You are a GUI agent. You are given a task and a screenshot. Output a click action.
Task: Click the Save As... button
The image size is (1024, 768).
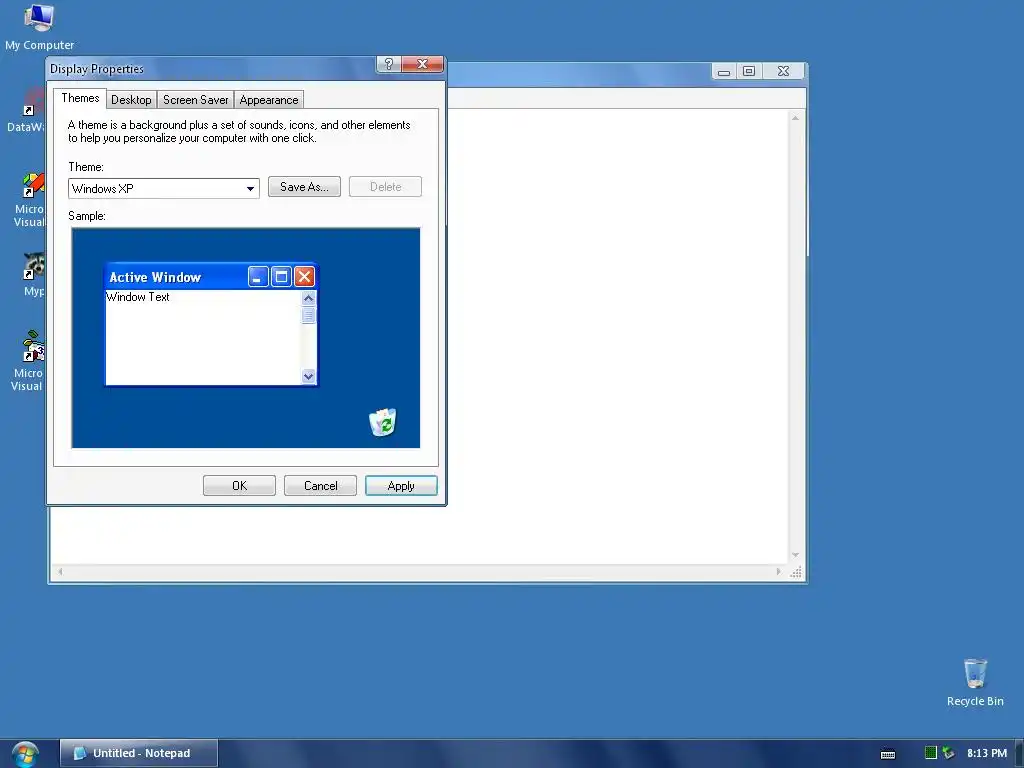(x=304, y=187)
